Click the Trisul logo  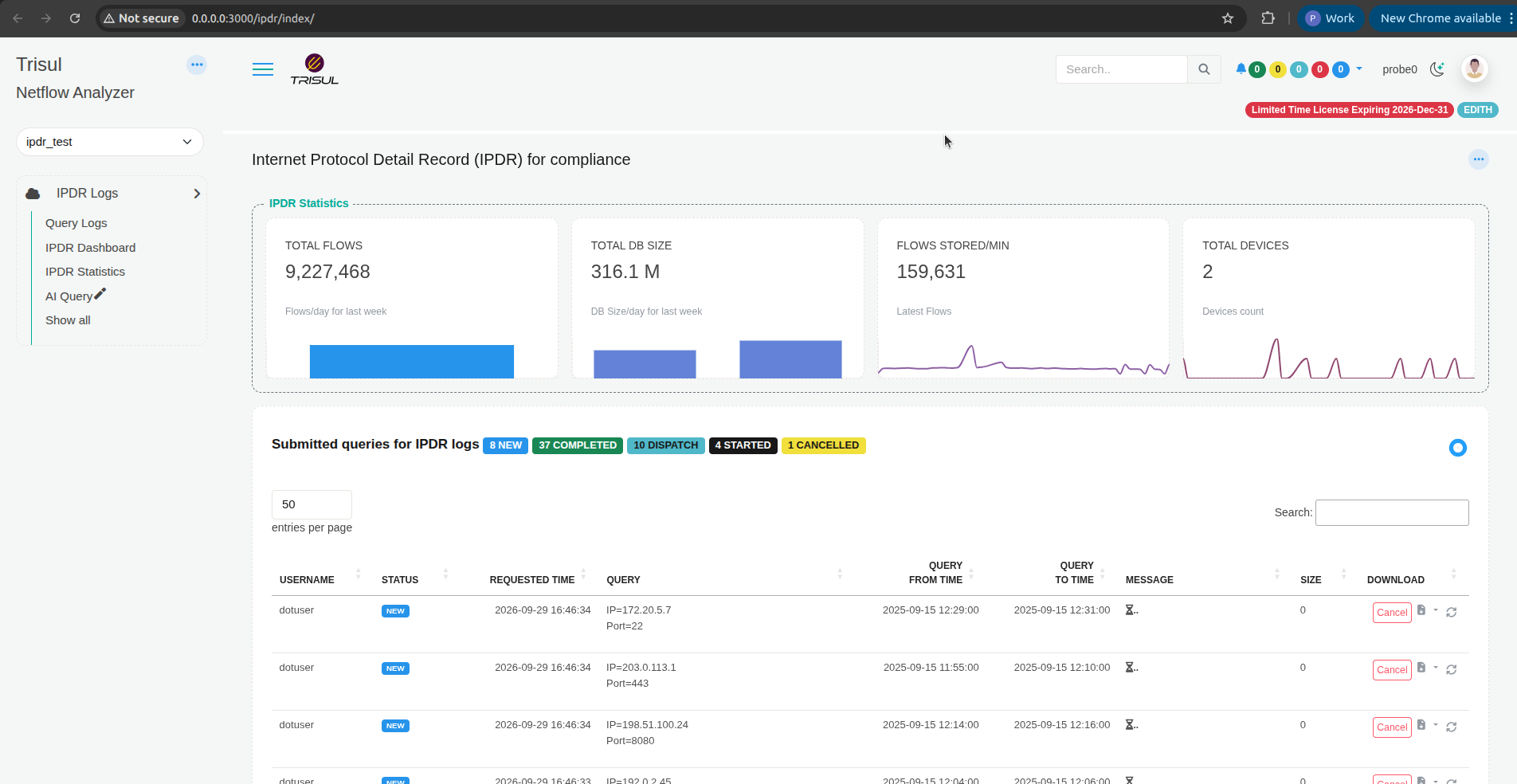pos(315,69)
